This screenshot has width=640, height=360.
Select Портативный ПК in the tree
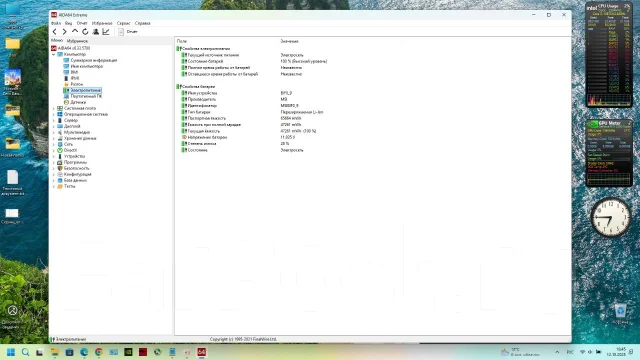tap(86, 96)
